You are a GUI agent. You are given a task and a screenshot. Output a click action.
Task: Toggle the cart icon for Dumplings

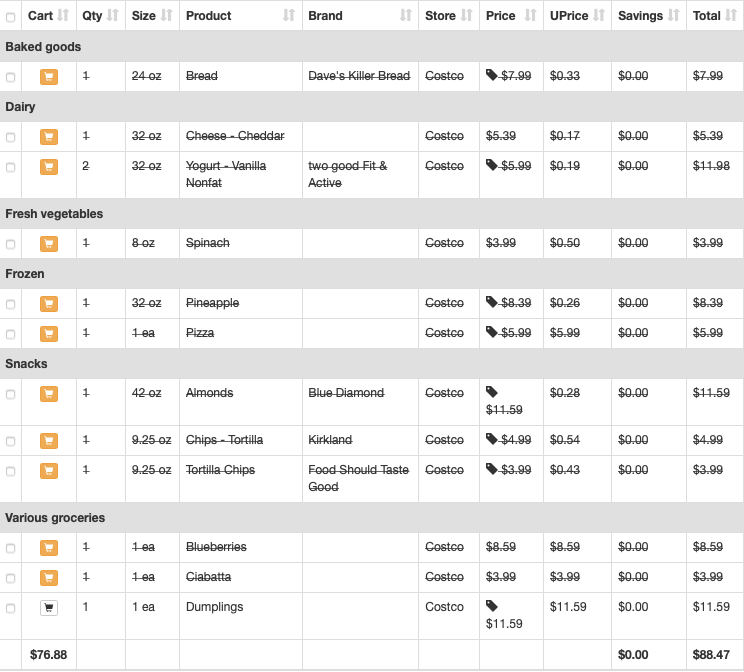(x=49, y=607)
